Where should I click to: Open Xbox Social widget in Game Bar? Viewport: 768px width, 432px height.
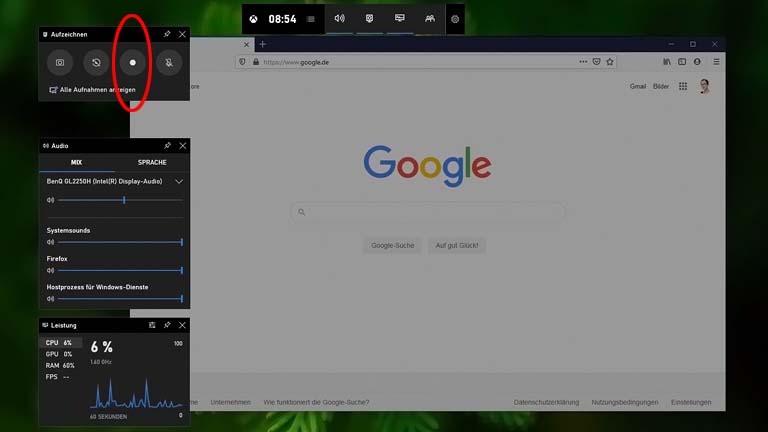[430, 19]
